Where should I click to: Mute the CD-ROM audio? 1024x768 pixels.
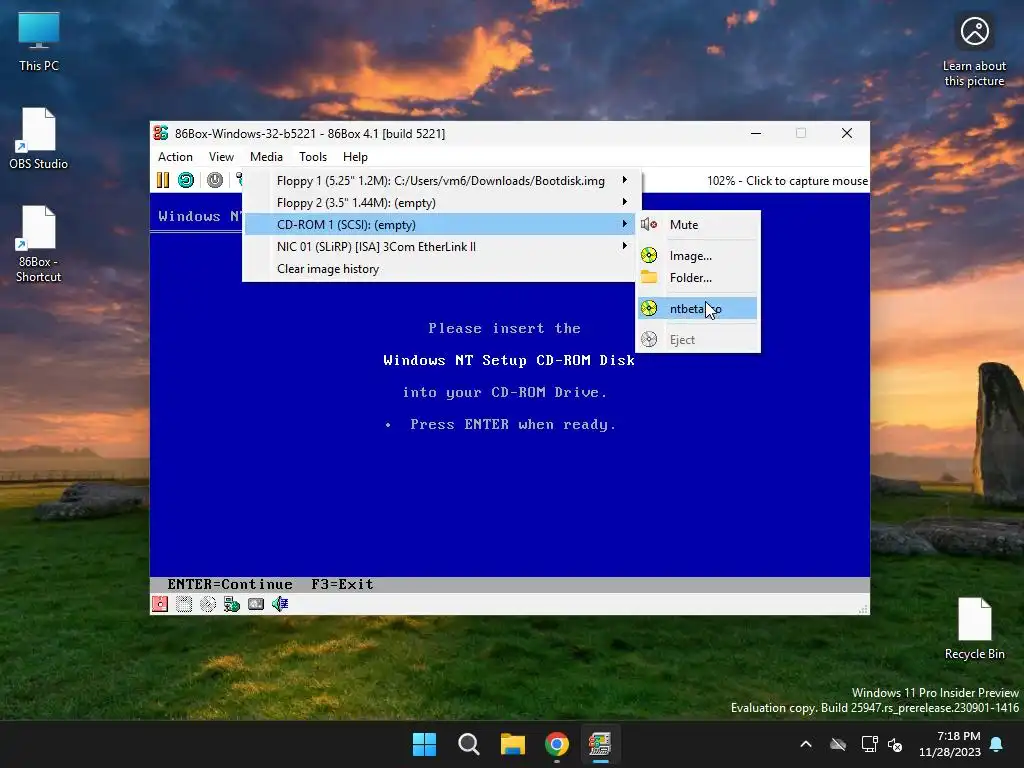[697, 225]
